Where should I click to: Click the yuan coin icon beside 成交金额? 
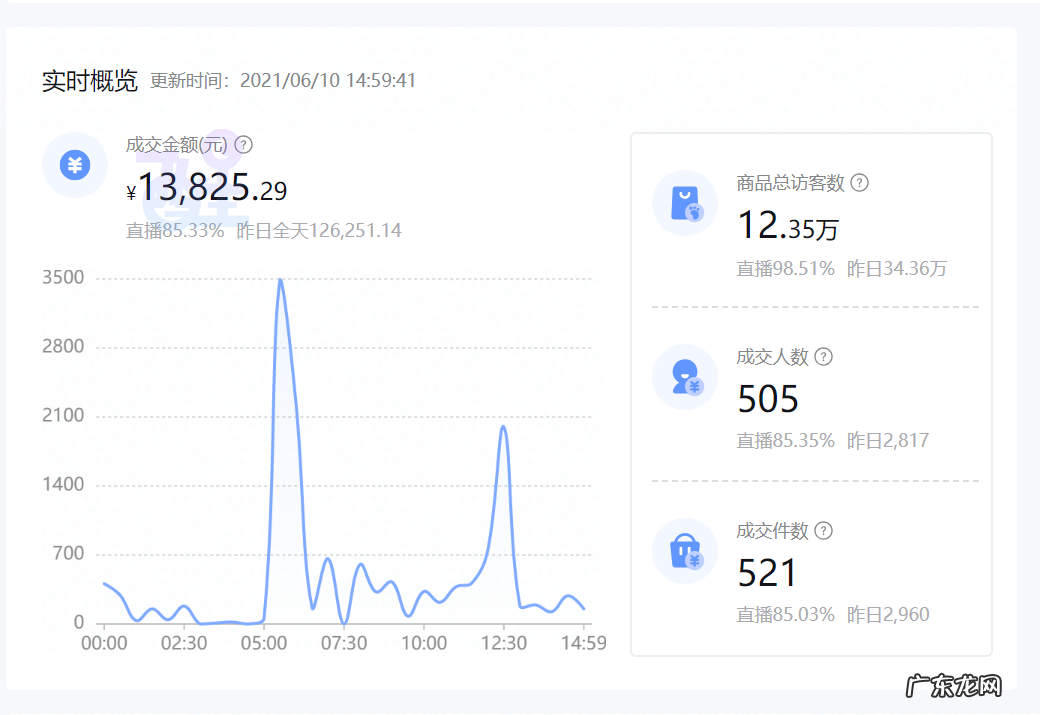[74, 165]
